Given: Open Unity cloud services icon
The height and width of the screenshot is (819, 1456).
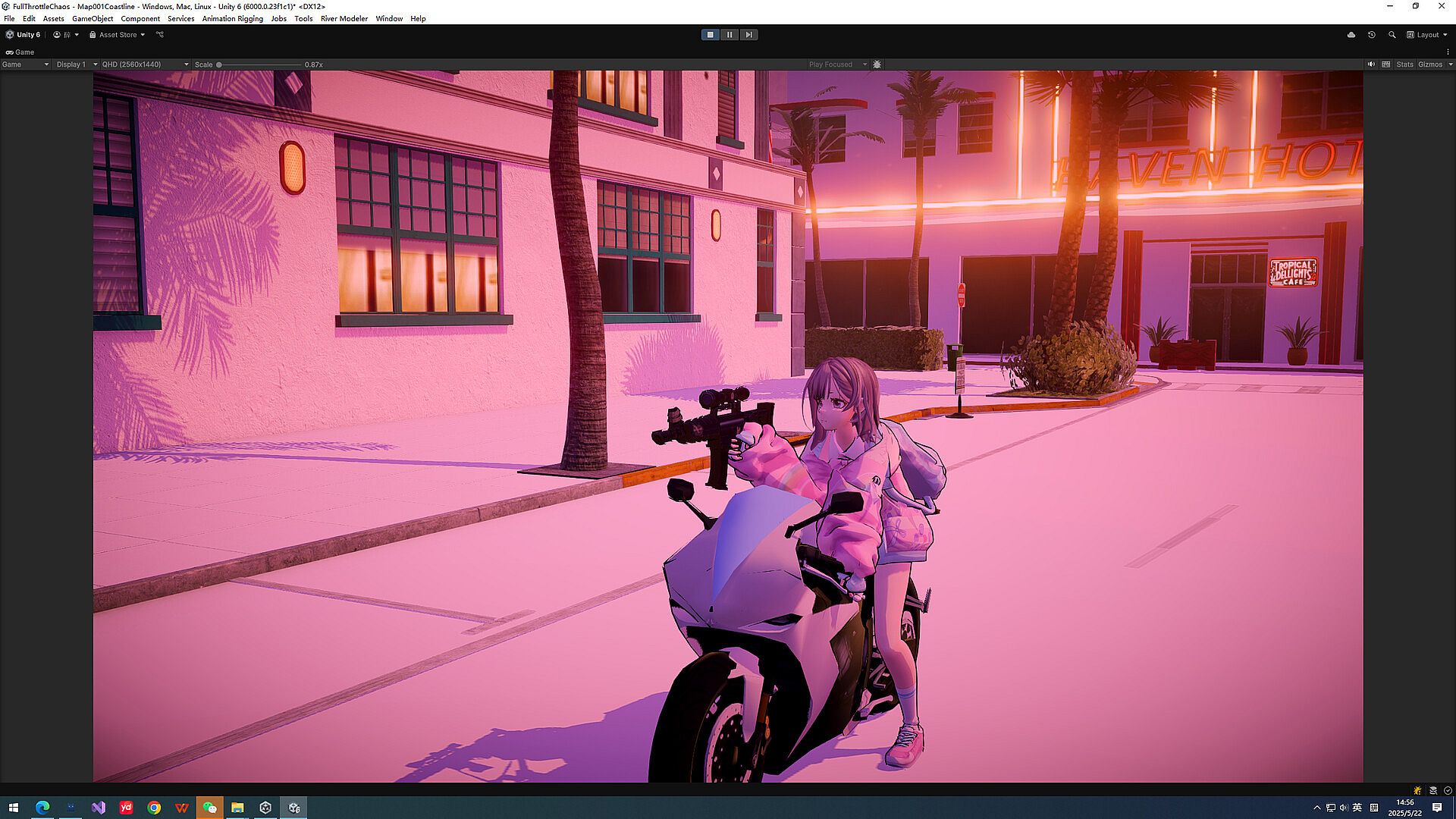Looking at the screenshot, I should pyautogui.click(x=1351, y=35).
